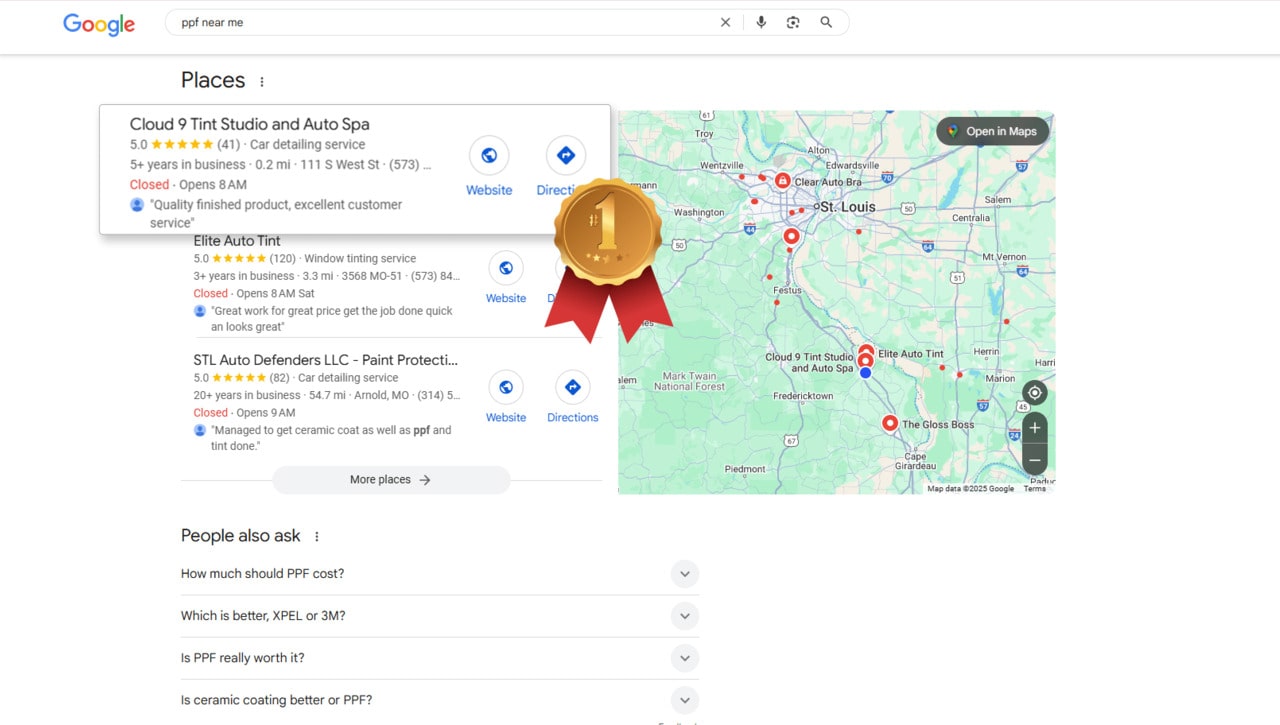Open Places section three-dot menu
The height and width of the screenshot is (725, 1280).
point(262,82)
